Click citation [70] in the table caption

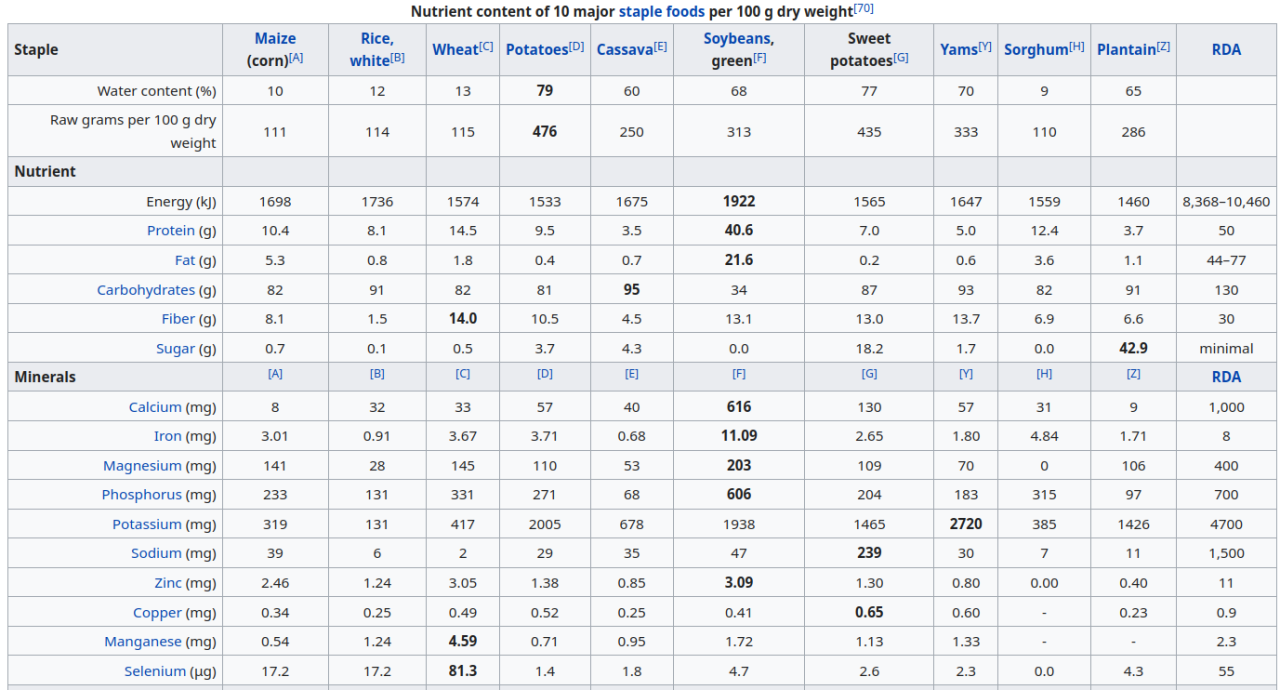(864, 9)
